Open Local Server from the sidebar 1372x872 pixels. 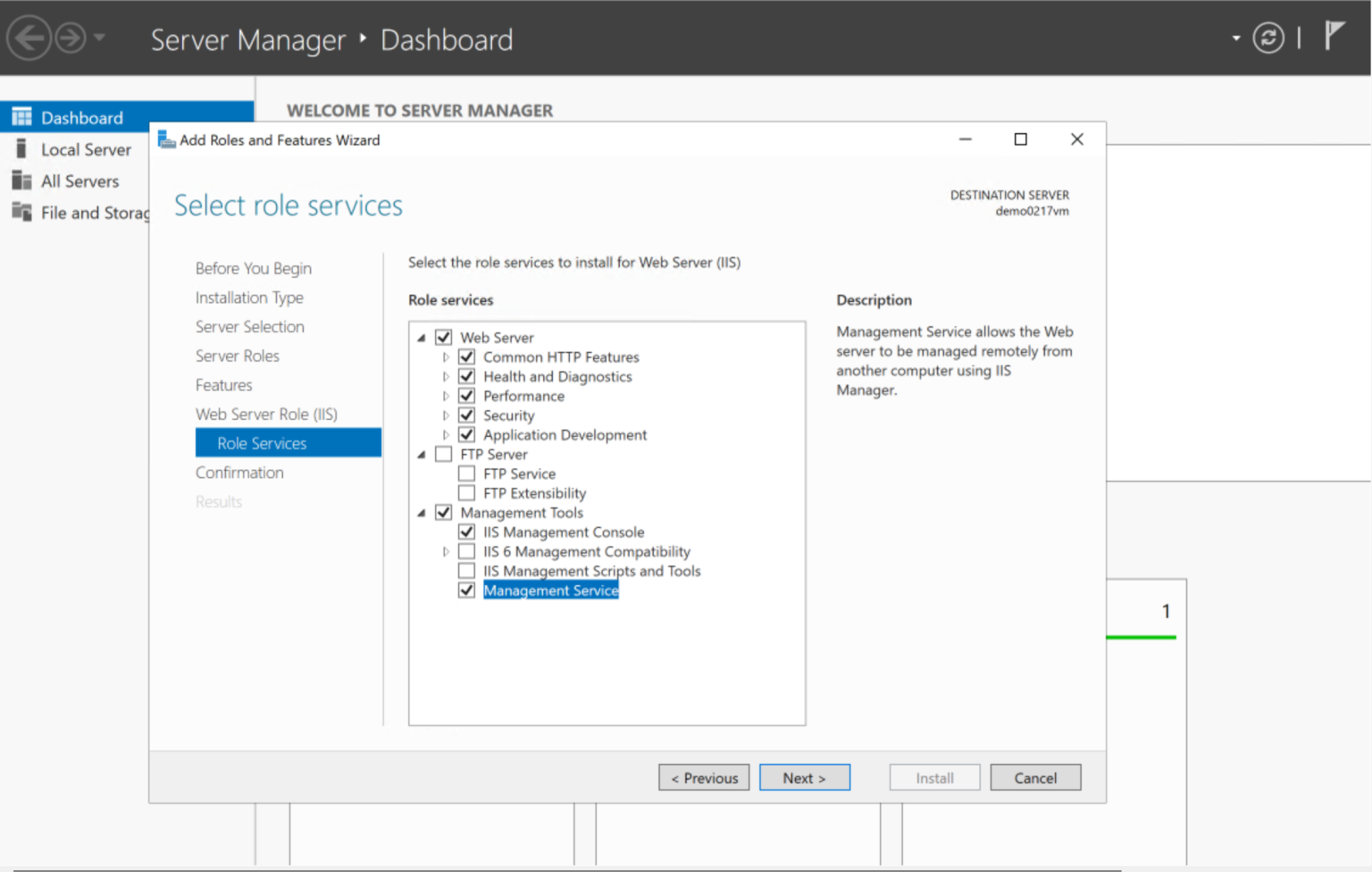click(86, 149)
